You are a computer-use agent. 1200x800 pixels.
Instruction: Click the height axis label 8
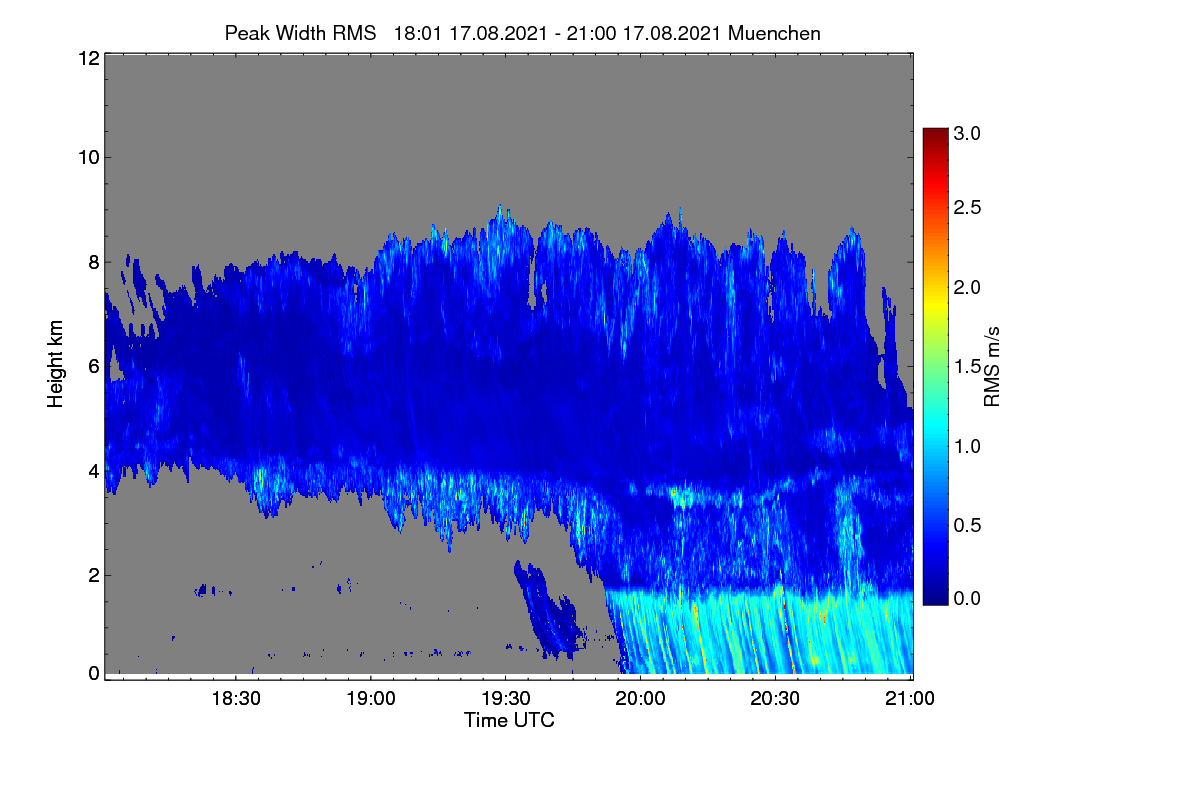click(x=93, y=262)
